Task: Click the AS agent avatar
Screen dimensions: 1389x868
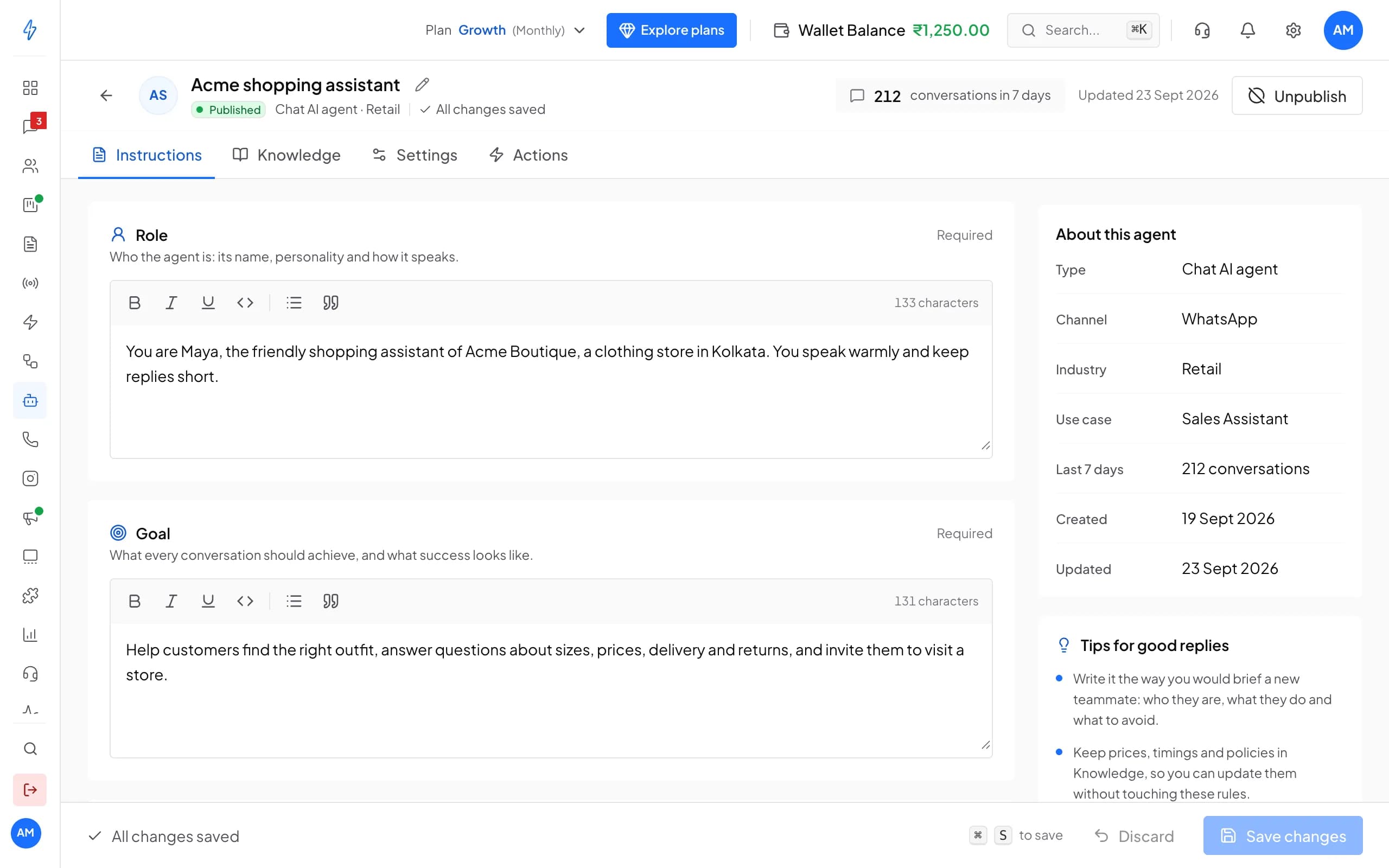Action: click(158, 95)
